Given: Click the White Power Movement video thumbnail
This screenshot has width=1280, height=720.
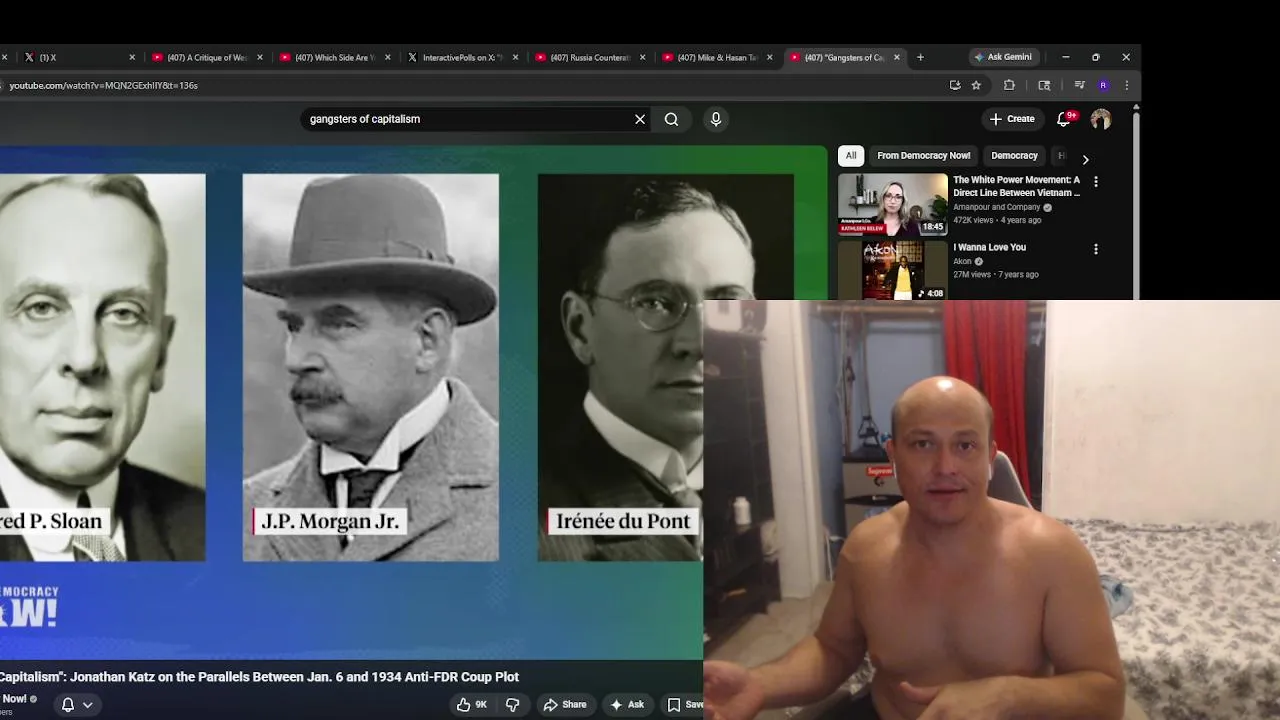Looking at the screenshot, I should tap(893, 204).
